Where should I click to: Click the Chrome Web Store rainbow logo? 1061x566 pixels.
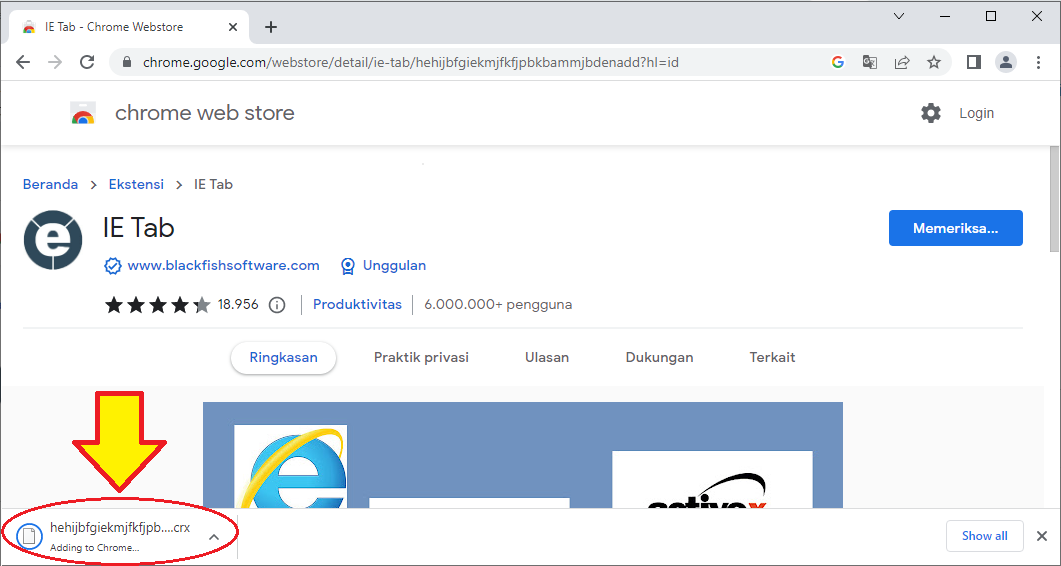click(x=83, y=113)
